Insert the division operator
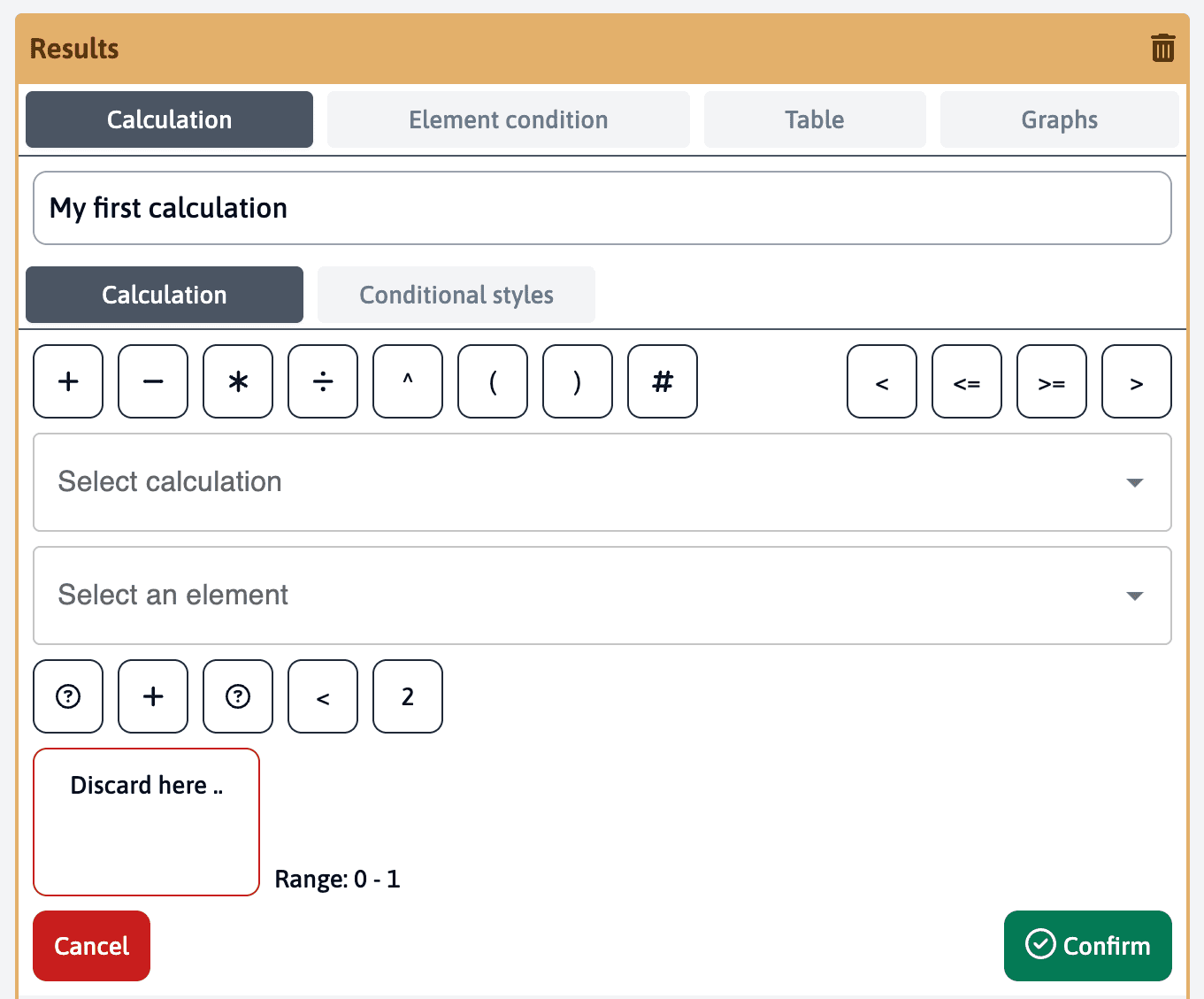The image size is (1204, 999). [x=323, y=381]
